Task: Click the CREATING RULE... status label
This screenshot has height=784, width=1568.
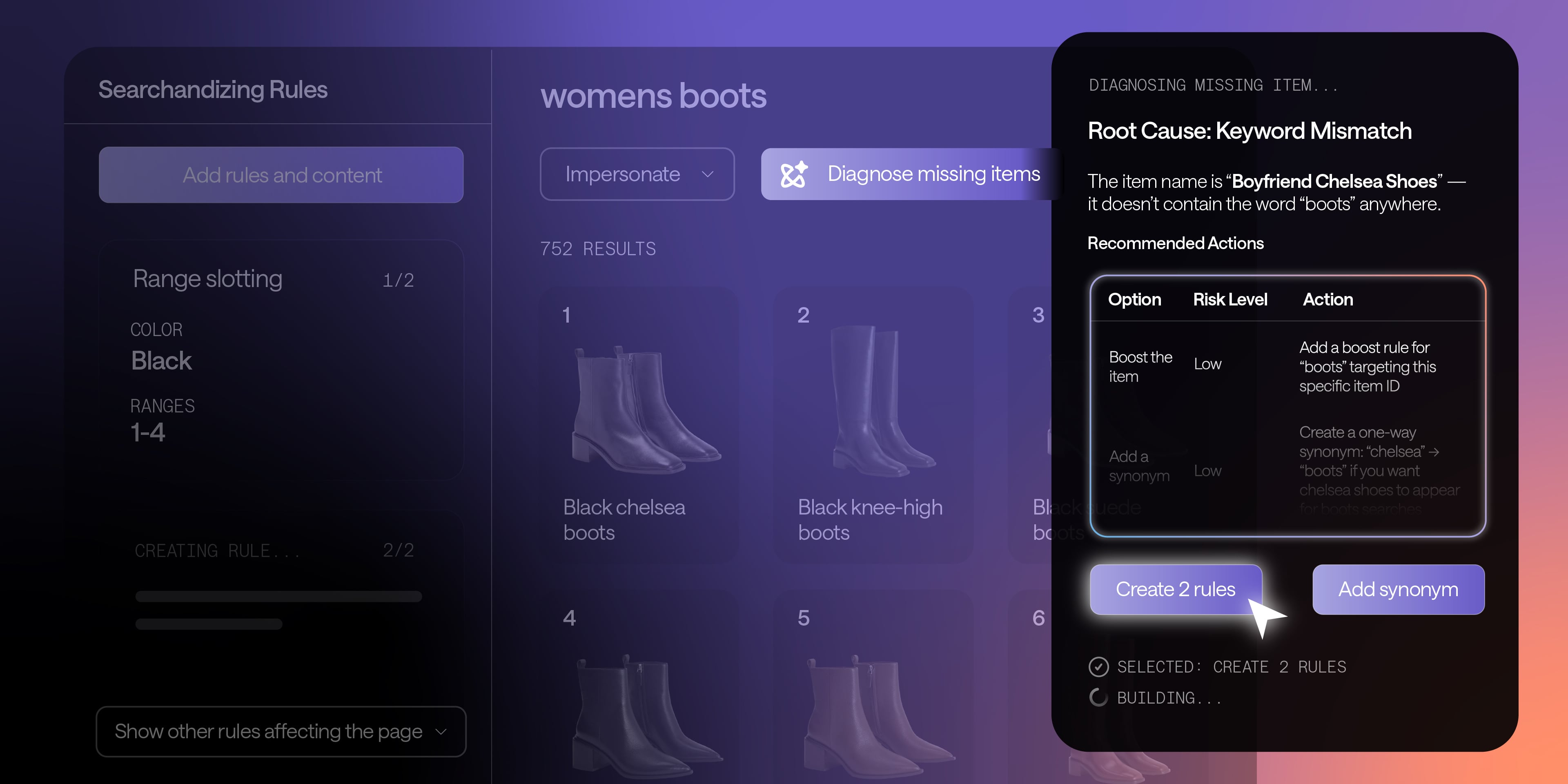Action: point(217,551)
